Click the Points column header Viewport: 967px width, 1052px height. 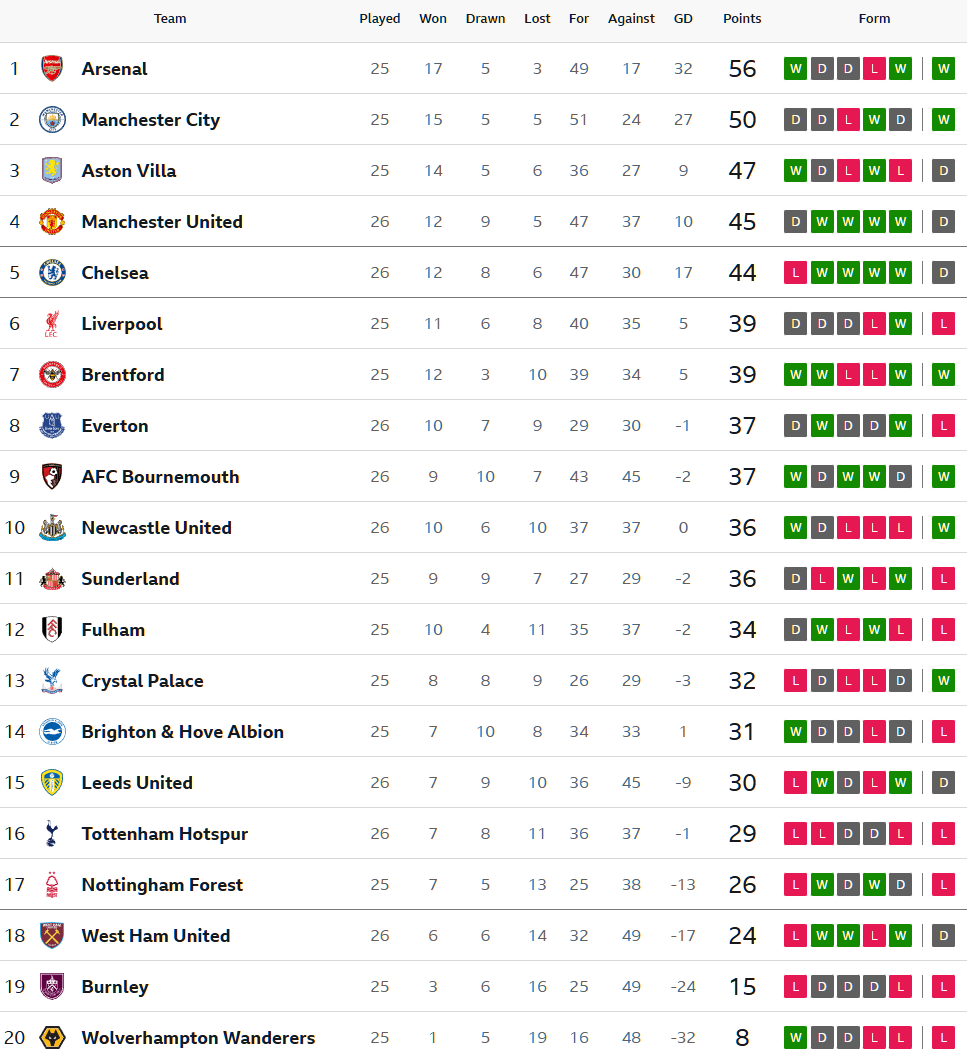coord(742,19)
